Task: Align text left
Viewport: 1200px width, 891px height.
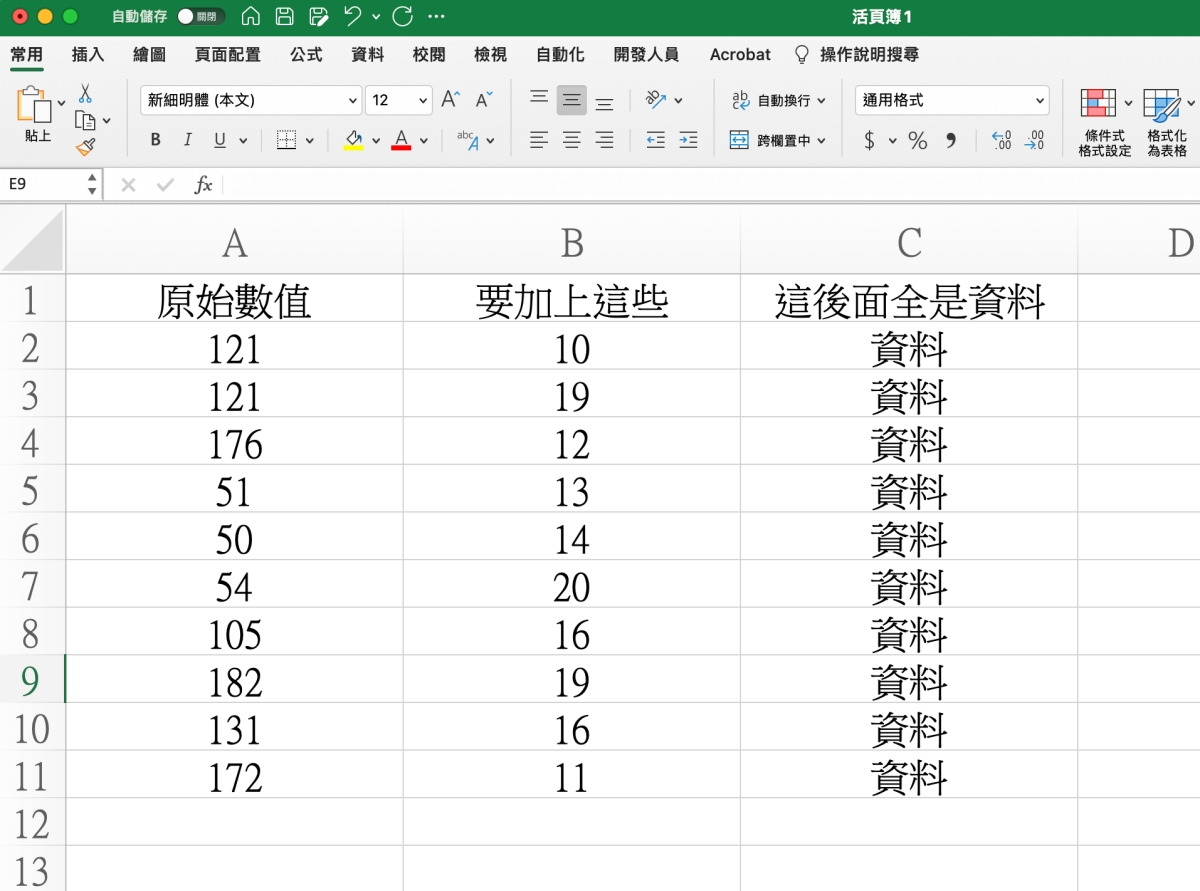Action: (x=539, y=140)
